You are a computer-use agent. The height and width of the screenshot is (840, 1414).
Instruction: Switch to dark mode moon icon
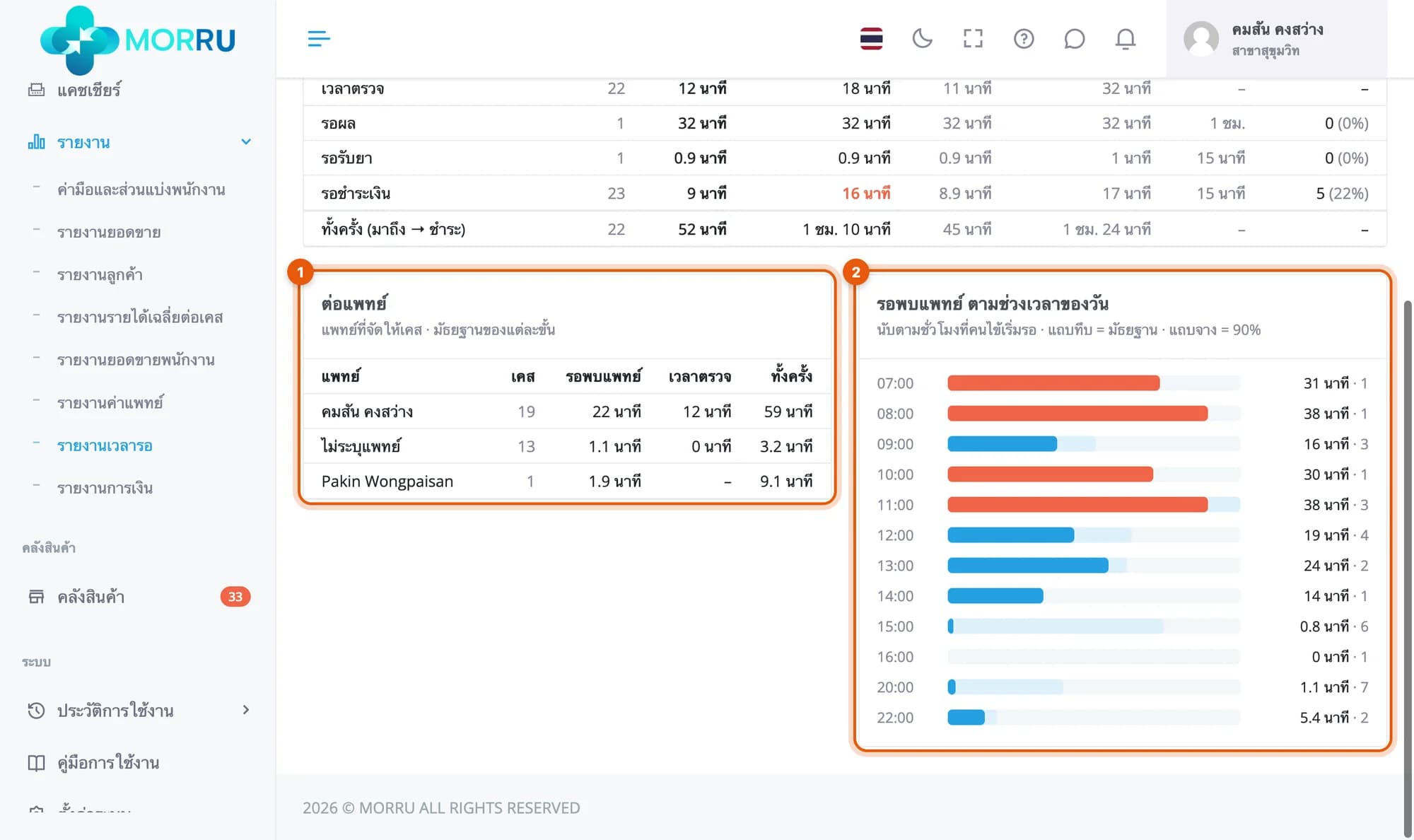(x=922, y=39)
